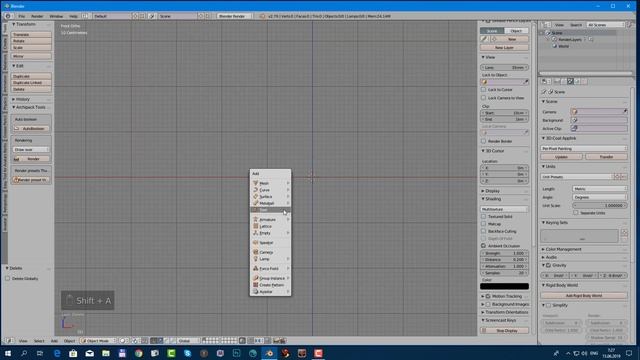This screenshot has height=360, width=640.
Task: Click the Lens value field
Action: [x=504, y=68]
